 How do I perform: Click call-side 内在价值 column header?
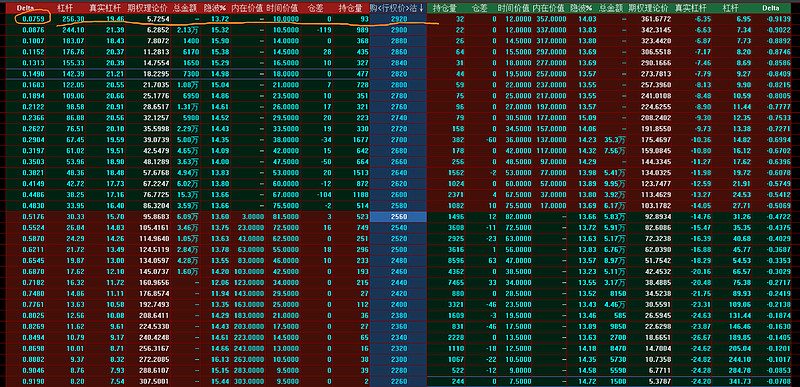click(x=247, y=8)
